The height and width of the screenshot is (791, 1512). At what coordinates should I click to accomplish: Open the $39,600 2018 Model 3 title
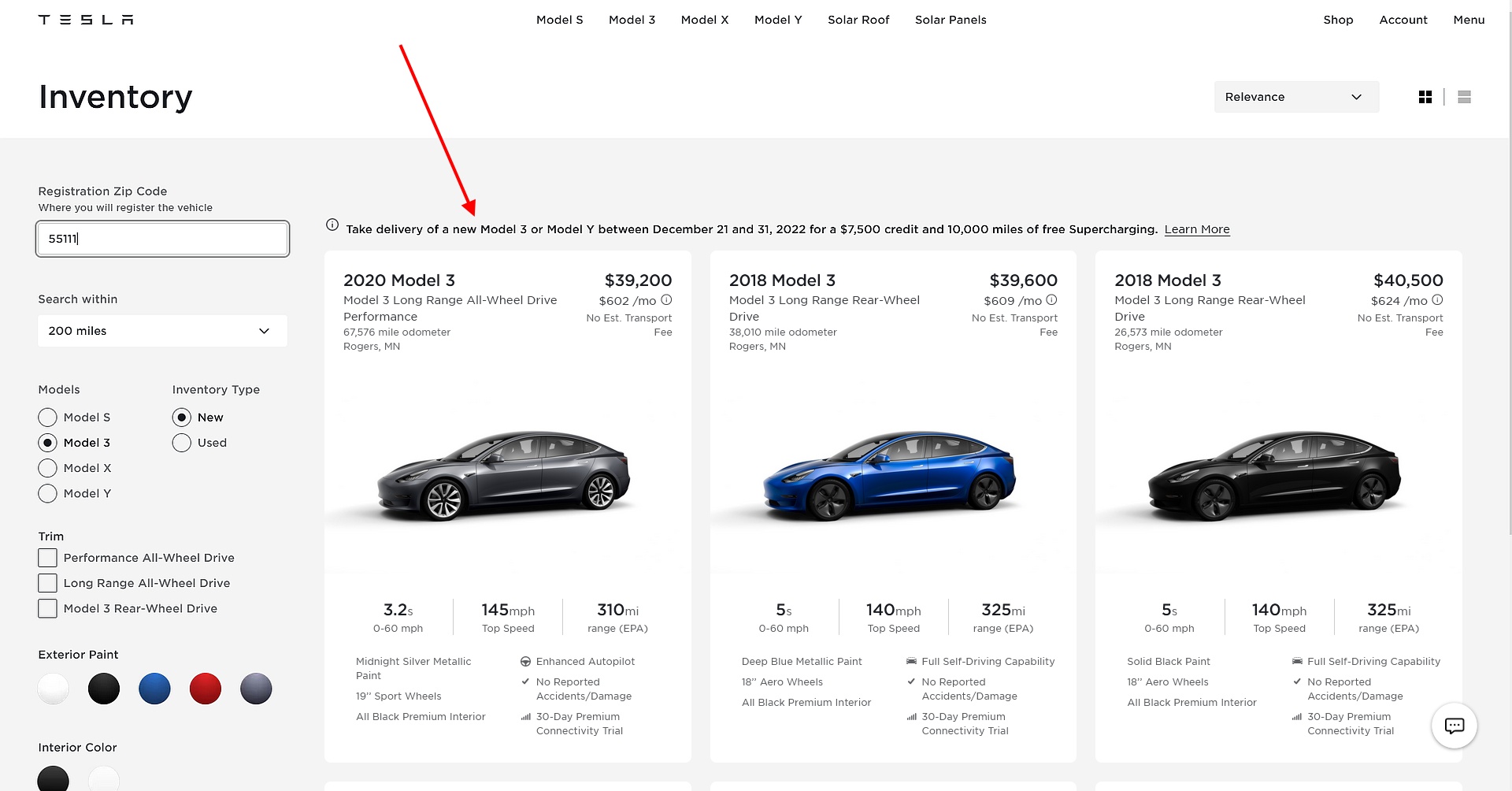(782, 280)
